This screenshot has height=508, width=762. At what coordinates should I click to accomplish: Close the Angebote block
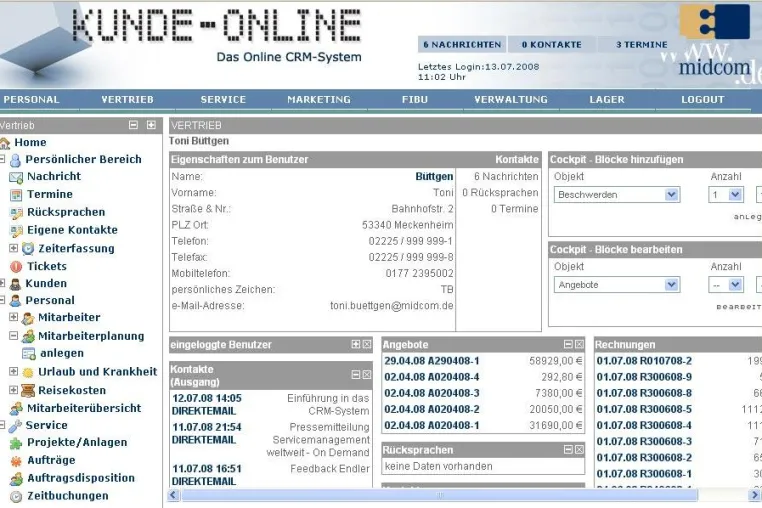pyautogui.click(x=579, y=344)
